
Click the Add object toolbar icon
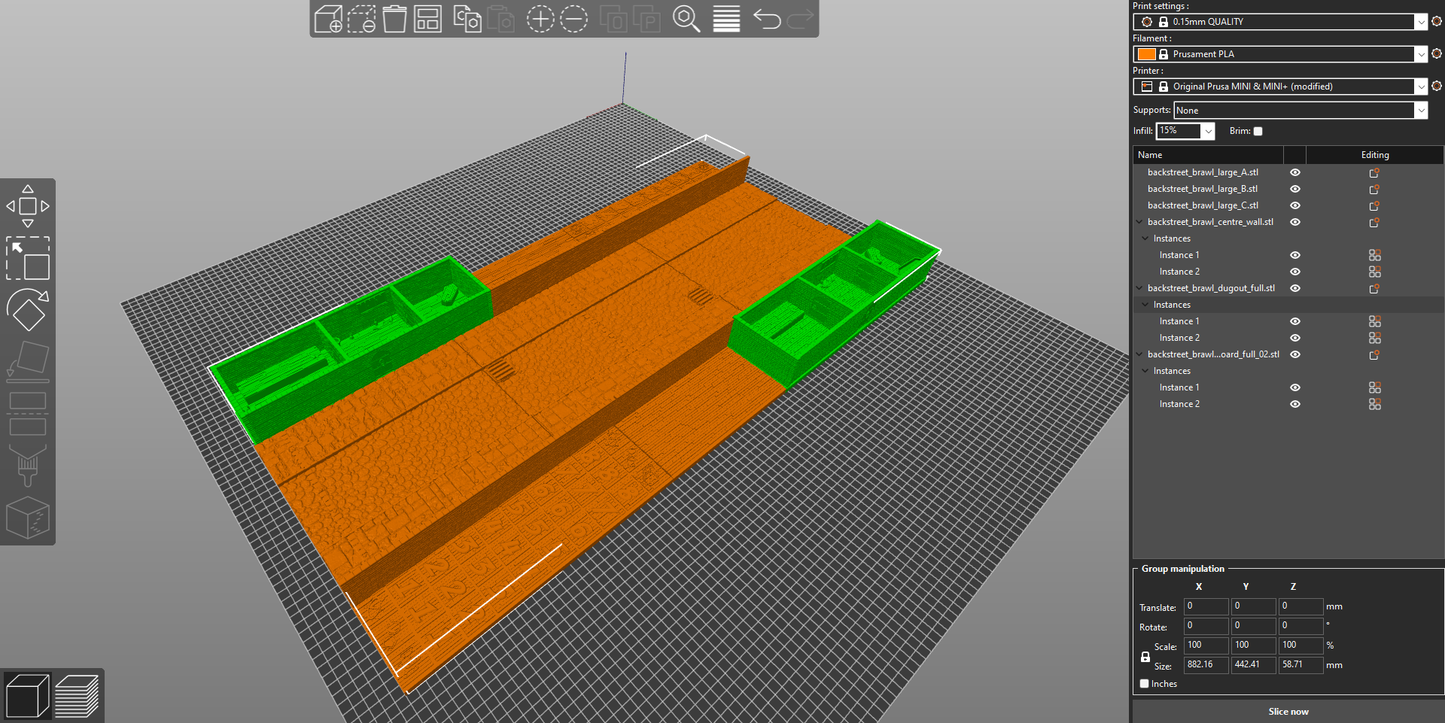click(329, 19)
